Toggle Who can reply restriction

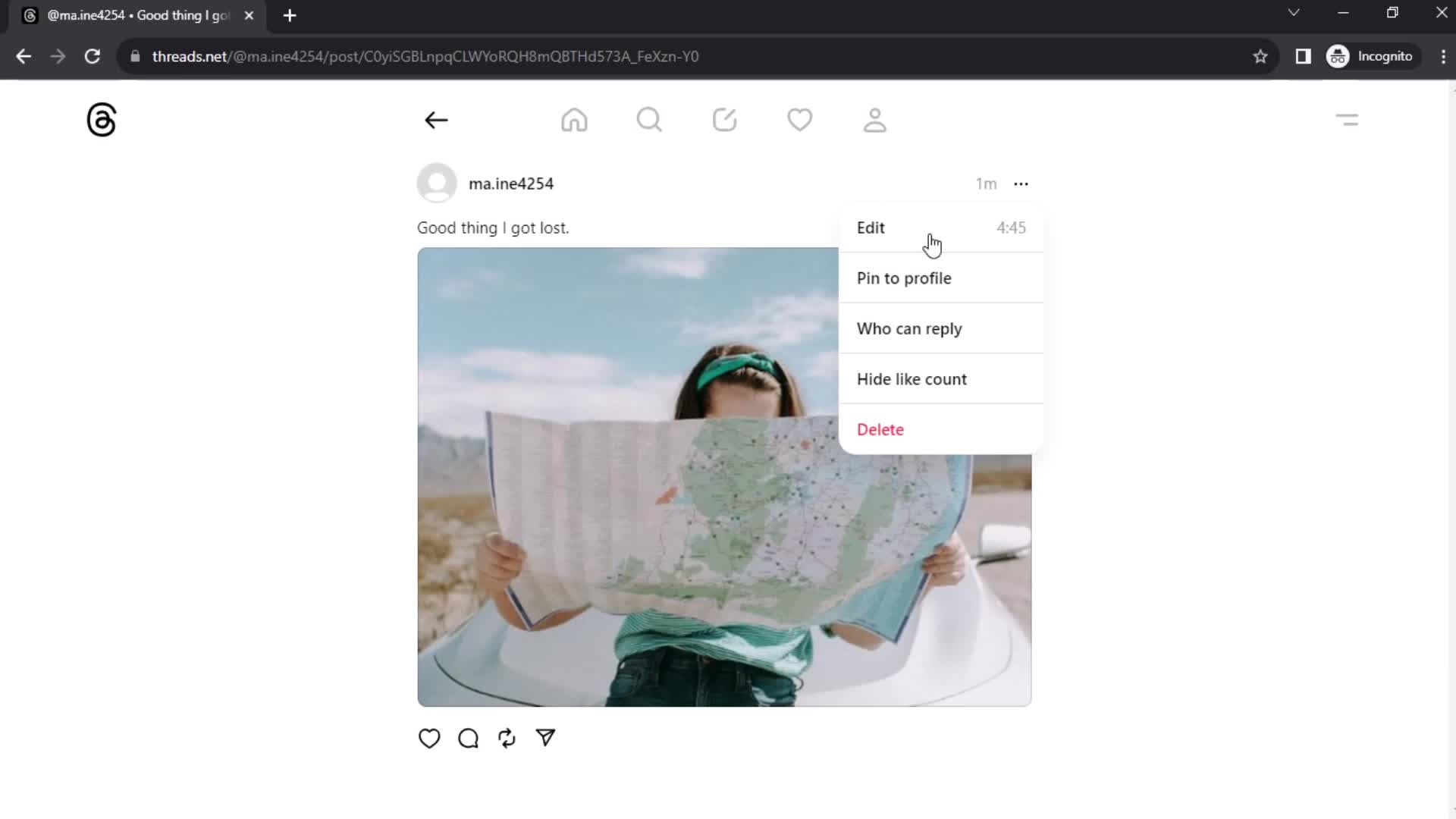909,328
